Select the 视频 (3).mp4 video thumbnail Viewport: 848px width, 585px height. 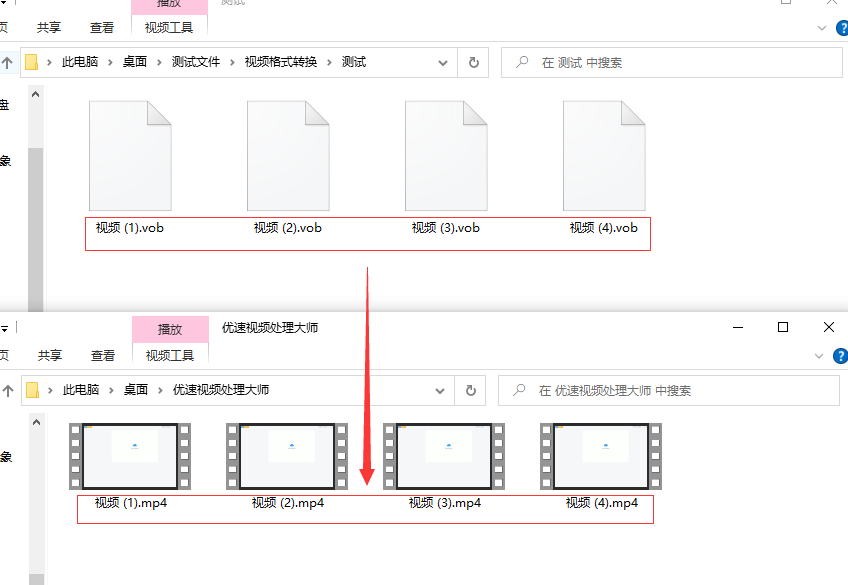[x=443, y=456]
